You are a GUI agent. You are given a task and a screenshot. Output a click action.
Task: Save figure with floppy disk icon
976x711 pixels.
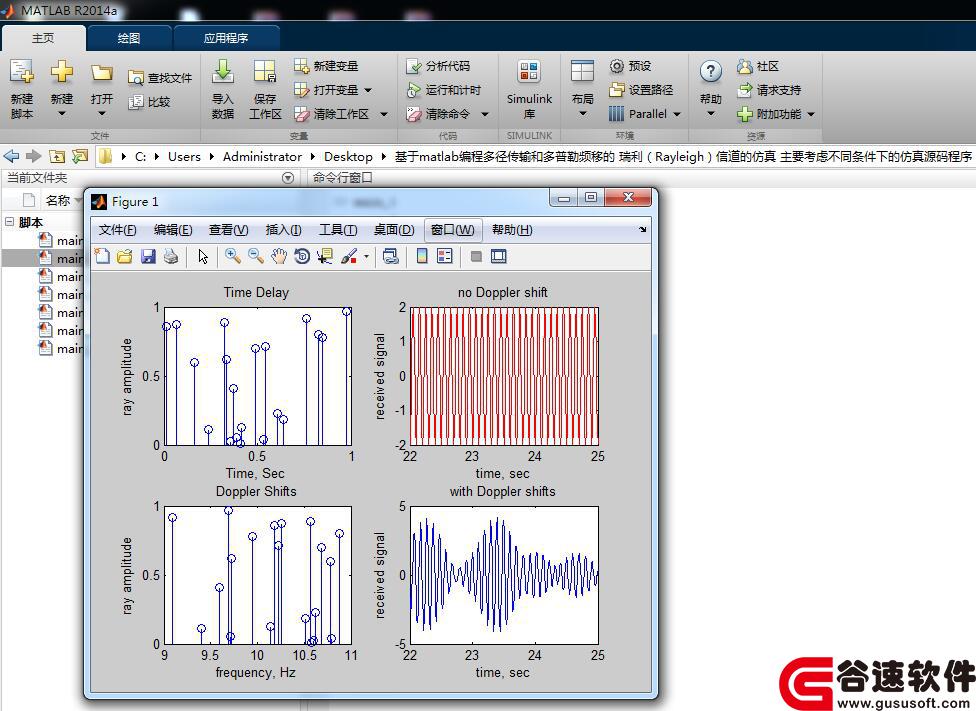click(148, 256)
